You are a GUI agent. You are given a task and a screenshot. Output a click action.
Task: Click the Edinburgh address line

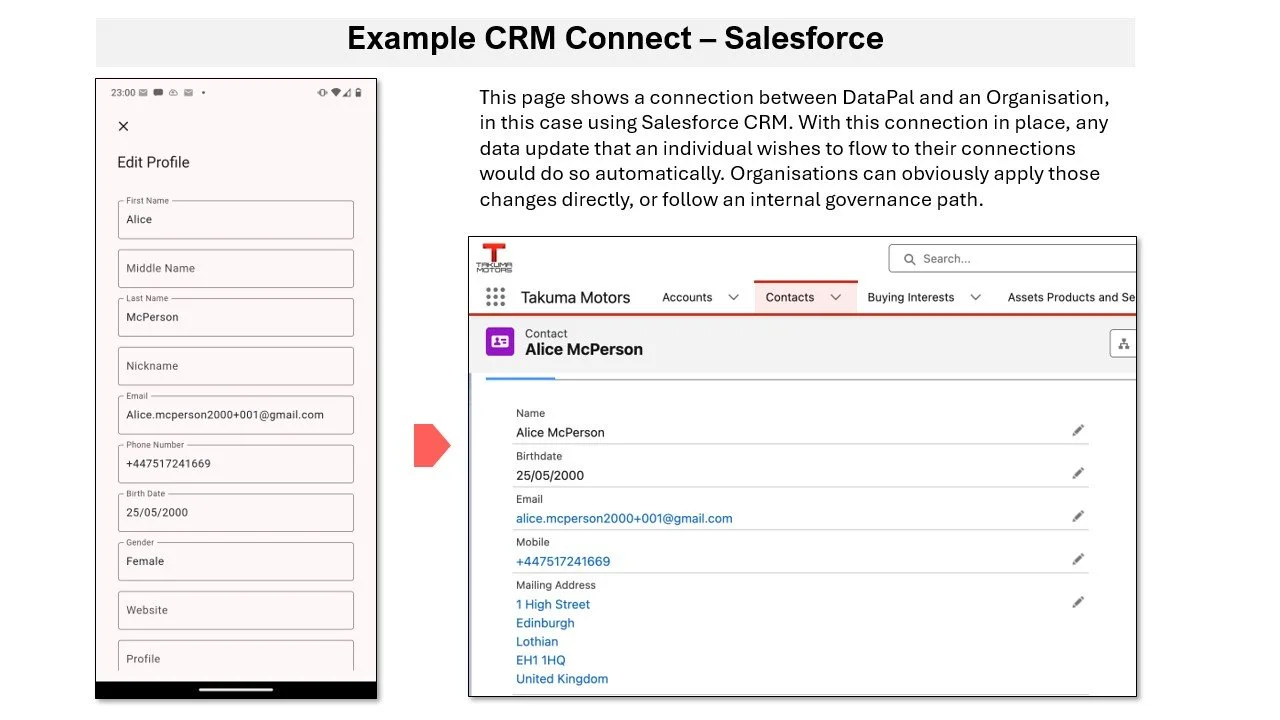coord(545,623)
